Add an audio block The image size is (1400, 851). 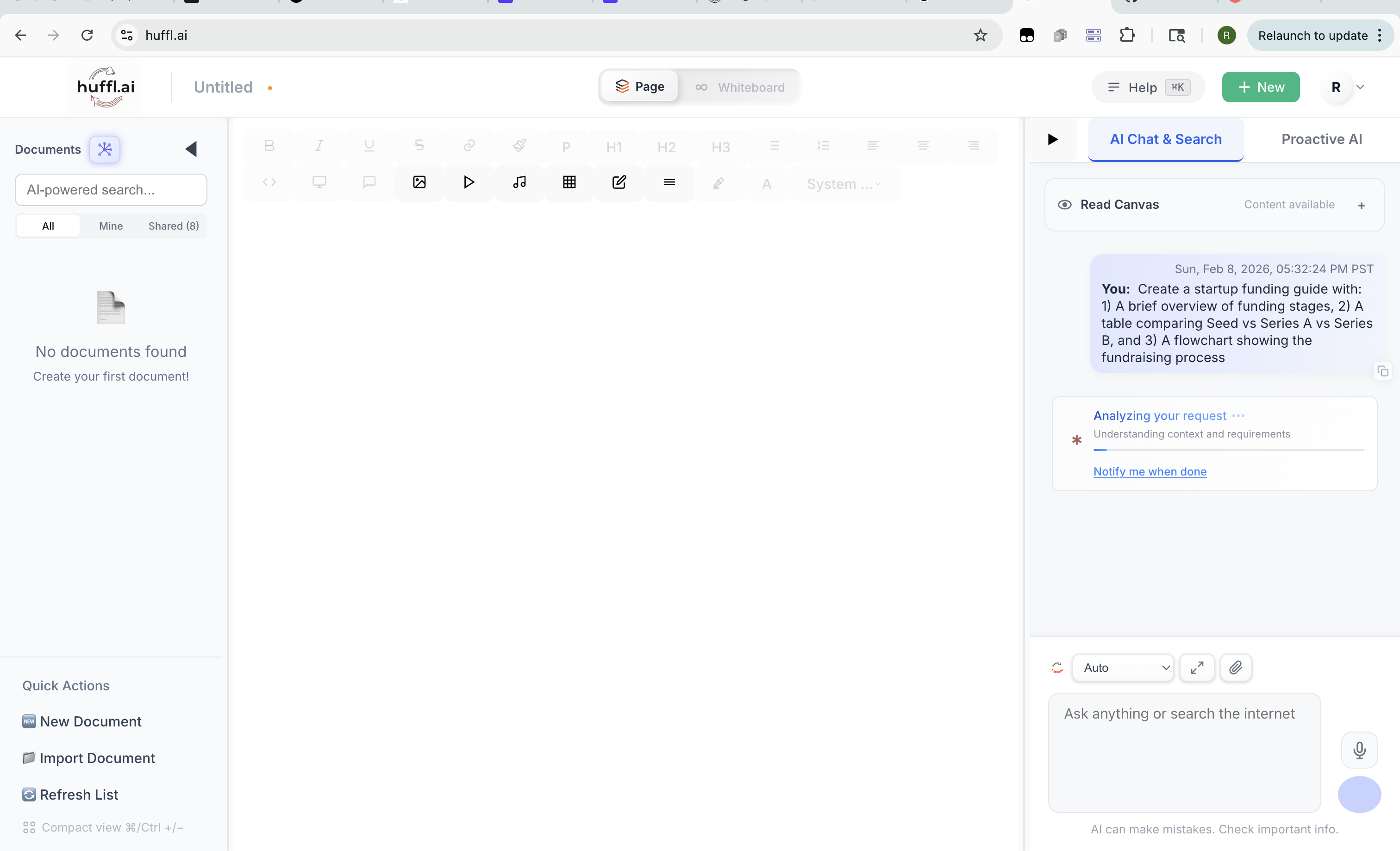click(x=519, y=182)
